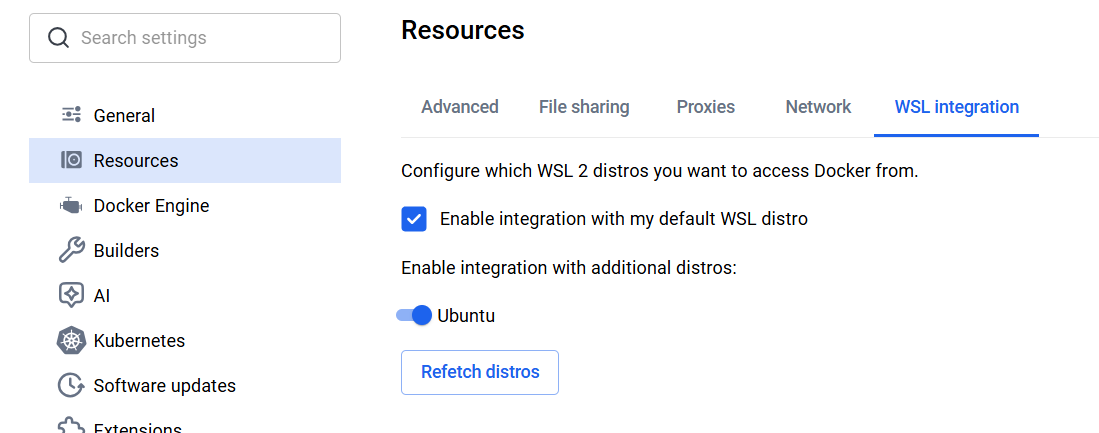This screenshot has height=433, width=1099.
Task: Click the Kubernetes wheel icon
Action: (71, 340)
